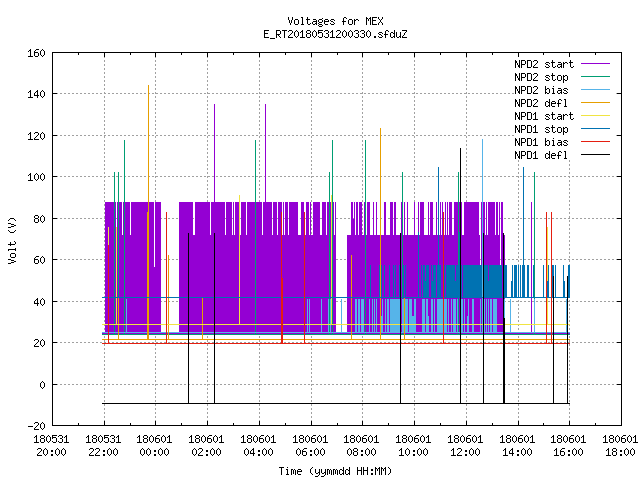Click the '180531' date above 20:00
Viewport: 640px width, 480px height.
[x=51, y=440]
